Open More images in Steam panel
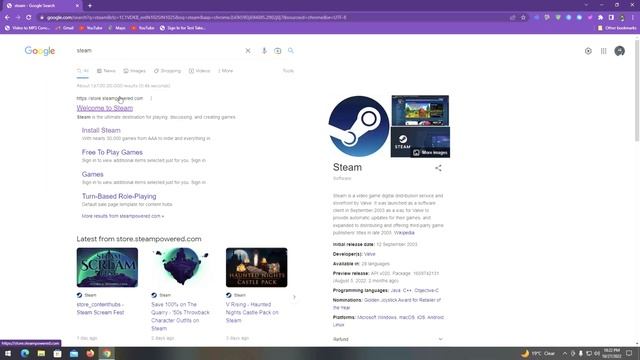This screenshot has height=360, width=640. pyautogui.click(x=431, y=153)
